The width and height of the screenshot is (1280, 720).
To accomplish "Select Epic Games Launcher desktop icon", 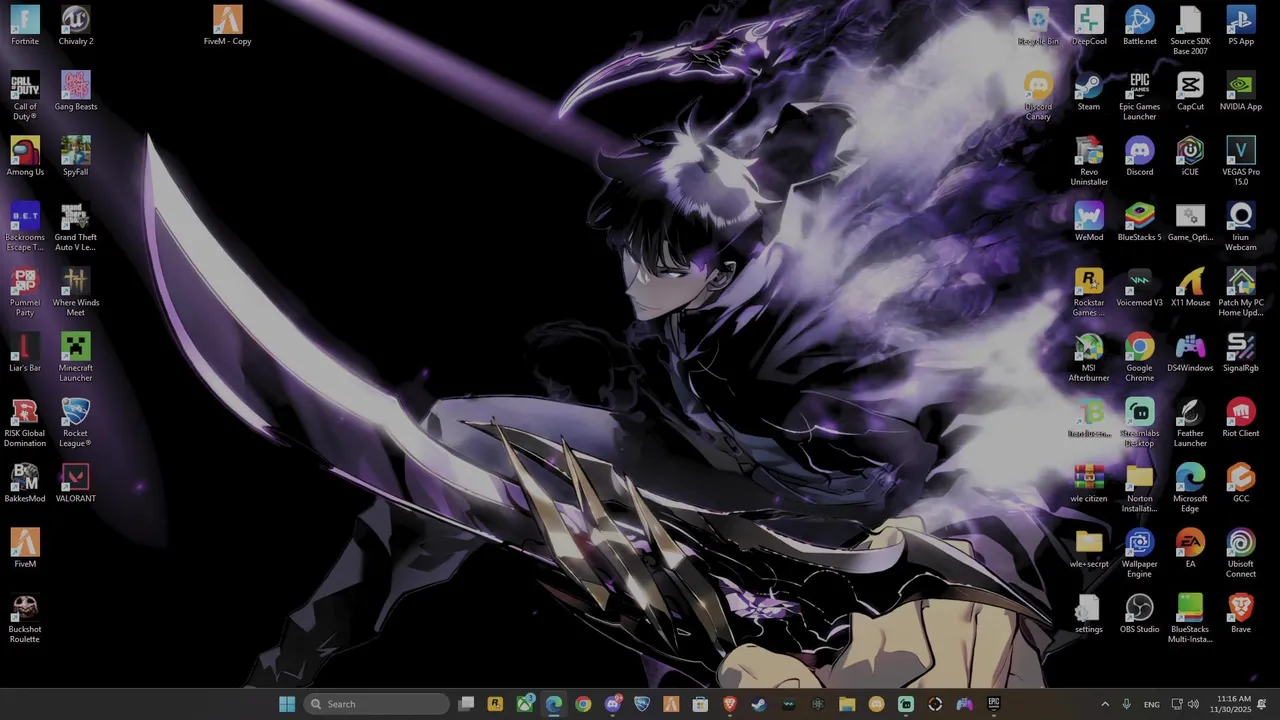I will click(x=1140, y=96).
